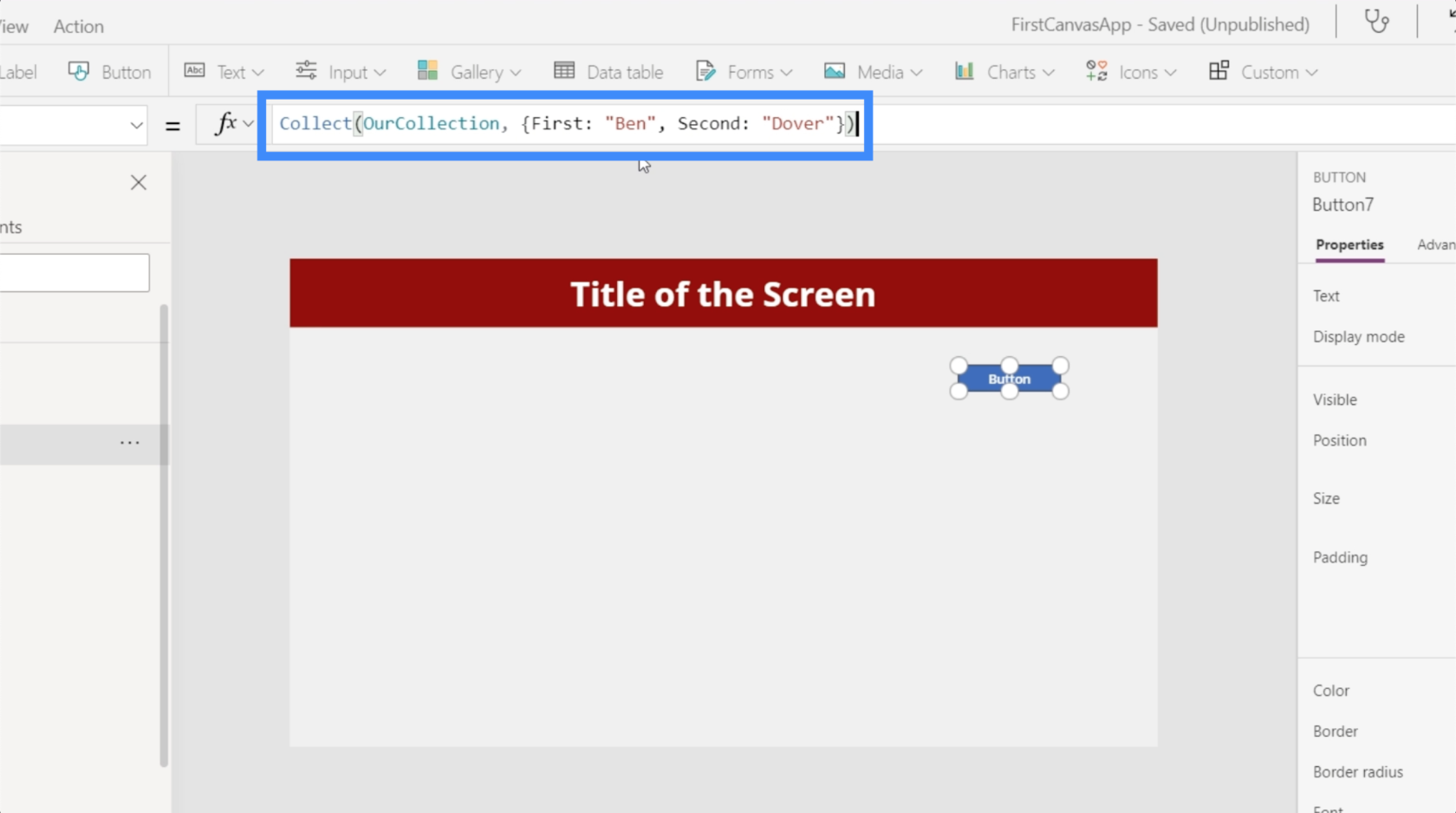Click the Charts bar icon

click(965, 71)
